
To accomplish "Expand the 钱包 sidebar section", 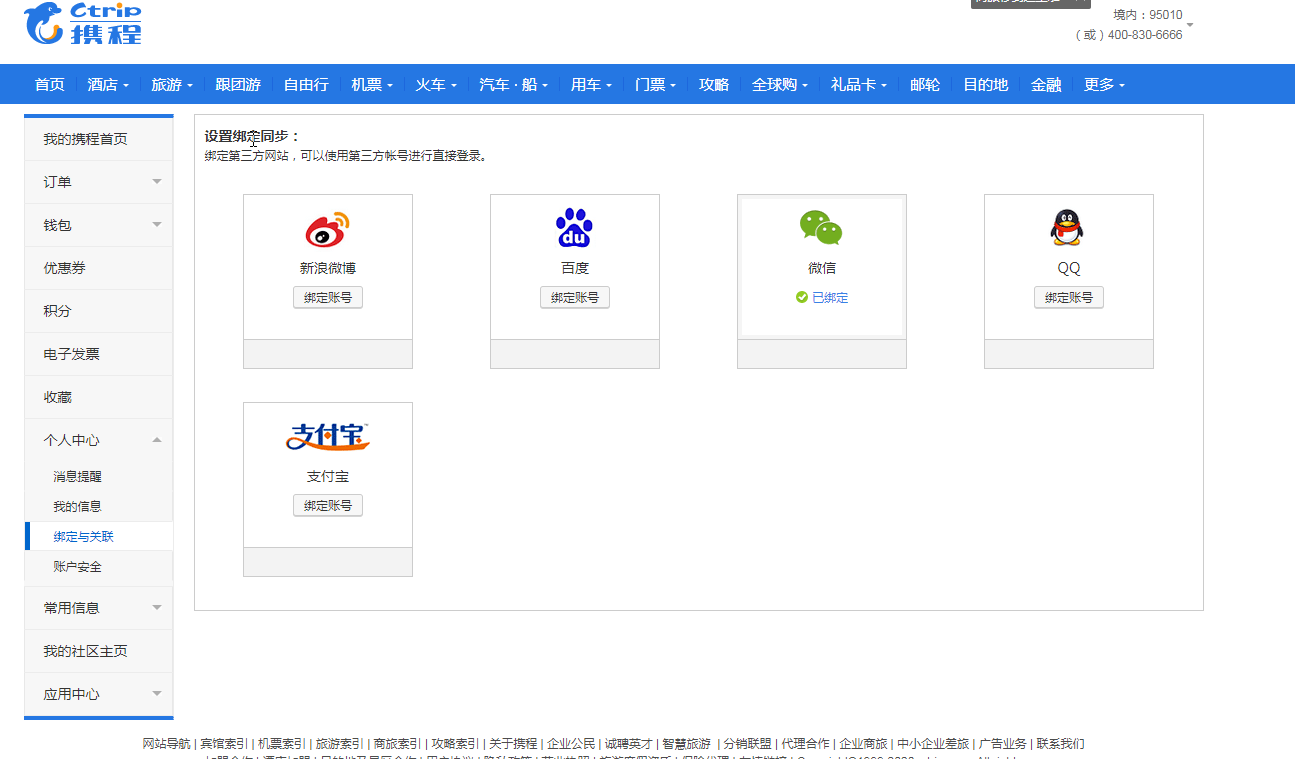I will point(99,225).
